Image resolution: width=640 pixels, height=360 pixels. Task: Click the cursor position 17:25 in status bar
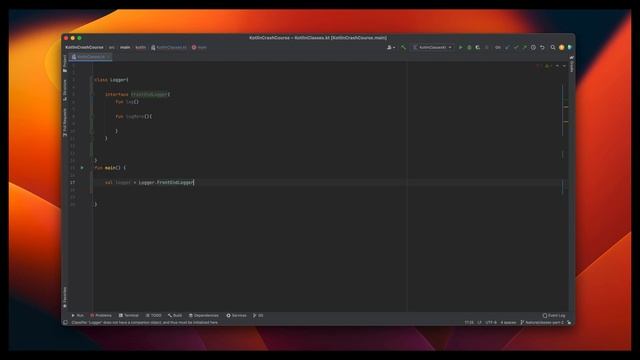469,322
